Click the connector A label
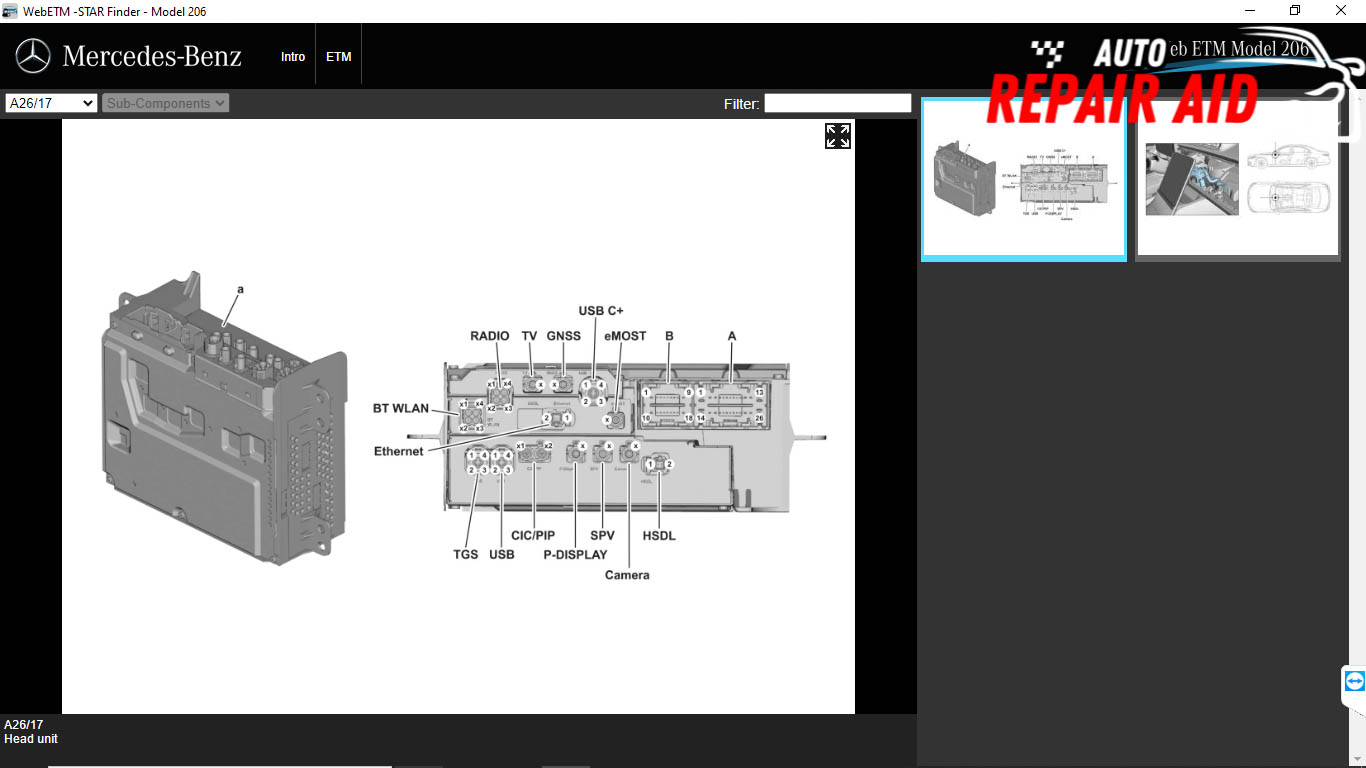Viewport: 1366px width, 768px height. click(732, 336)
